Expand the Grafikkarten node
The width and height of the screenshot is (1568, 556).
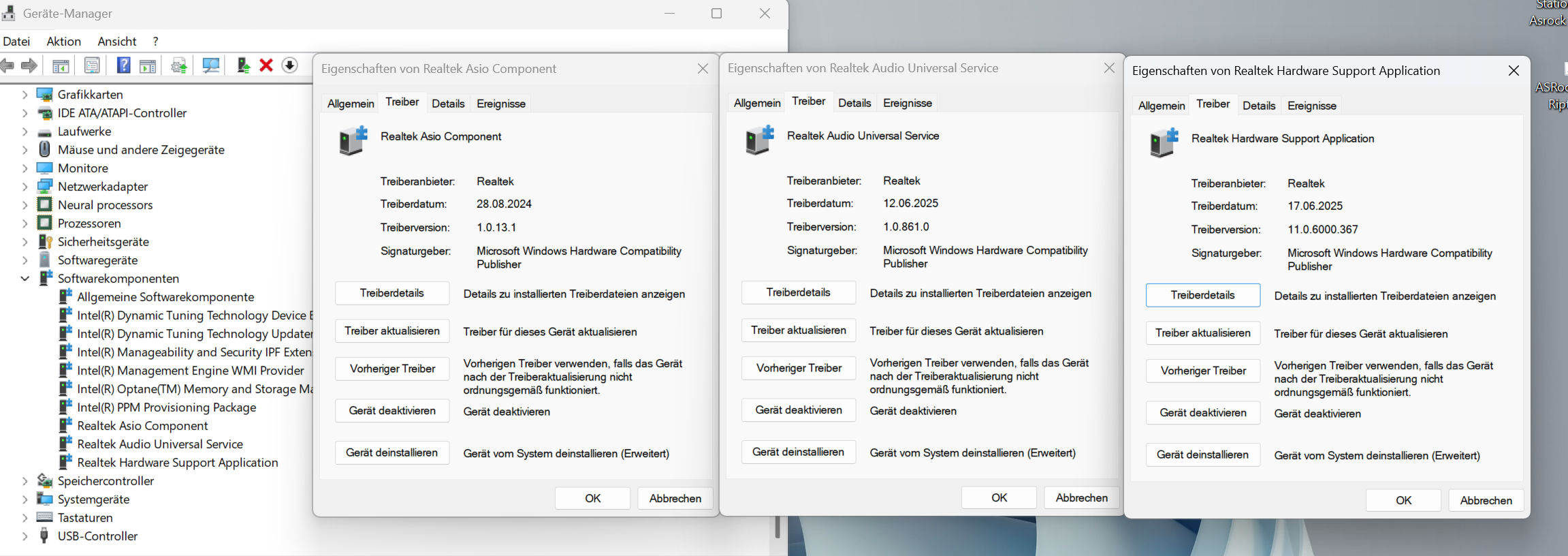coord(25,94)
